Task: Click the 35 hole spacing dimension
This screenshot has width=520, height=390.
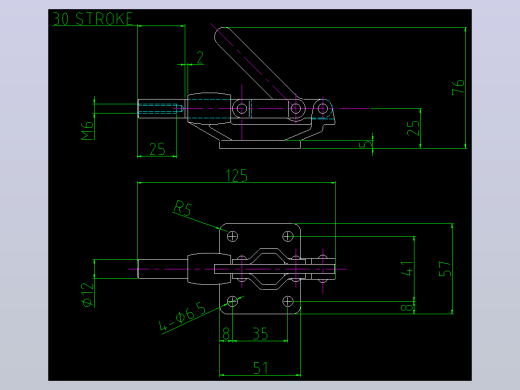Action: pos(260,334)
